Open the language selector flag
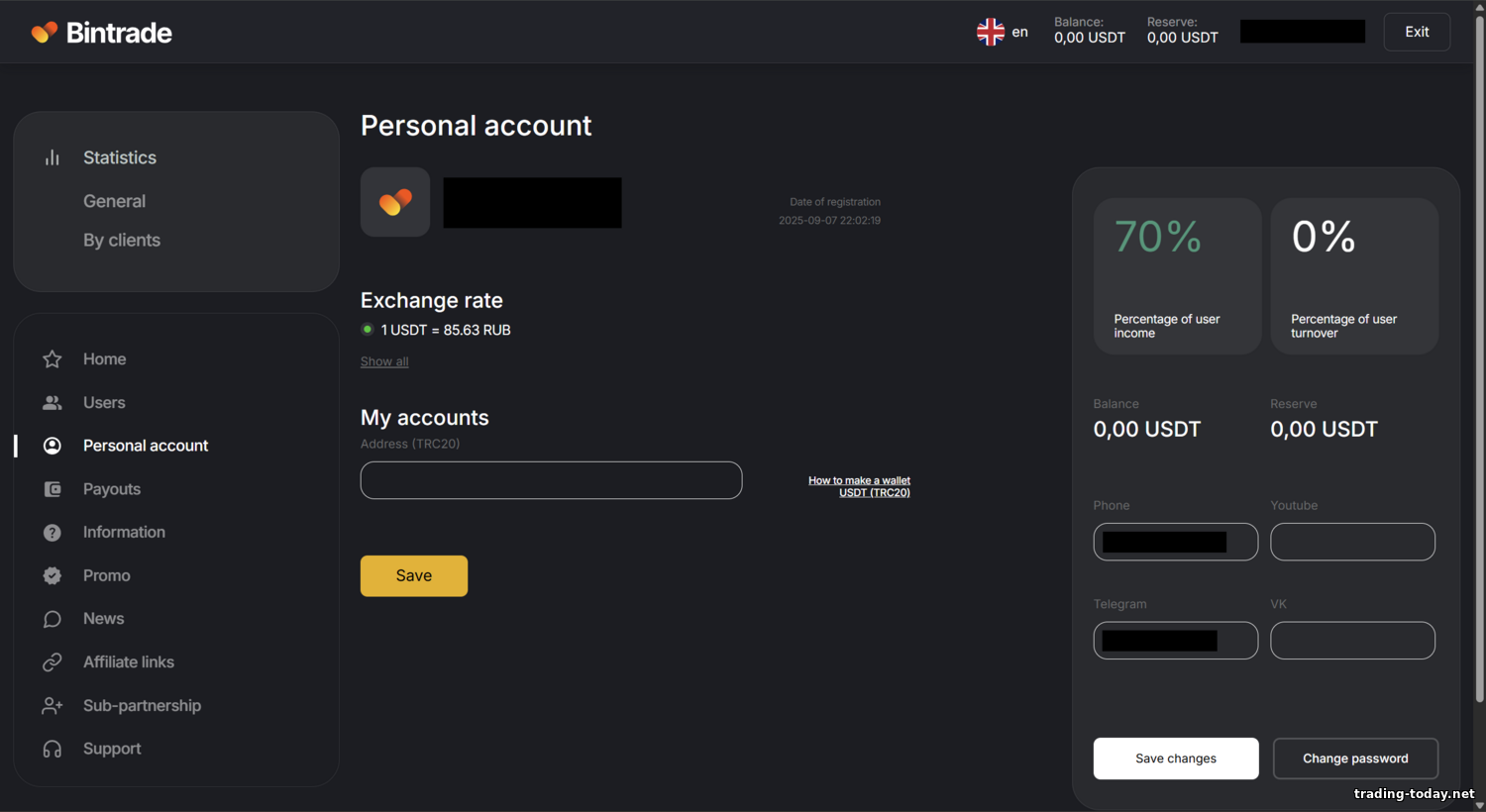Image resolution: width=1486 pixels, height=812 pixels. (x=991, y=33)
